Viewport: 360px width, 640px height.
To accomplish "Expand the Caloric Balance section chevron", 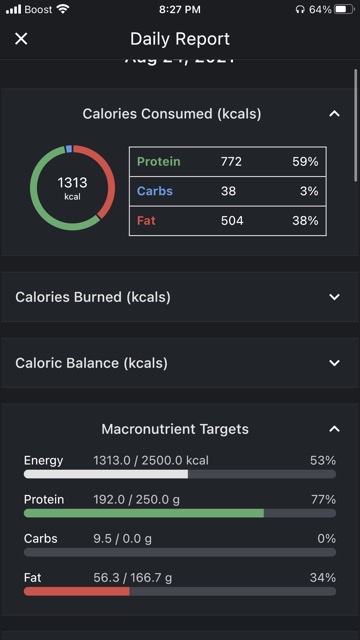I will (334, 363).
